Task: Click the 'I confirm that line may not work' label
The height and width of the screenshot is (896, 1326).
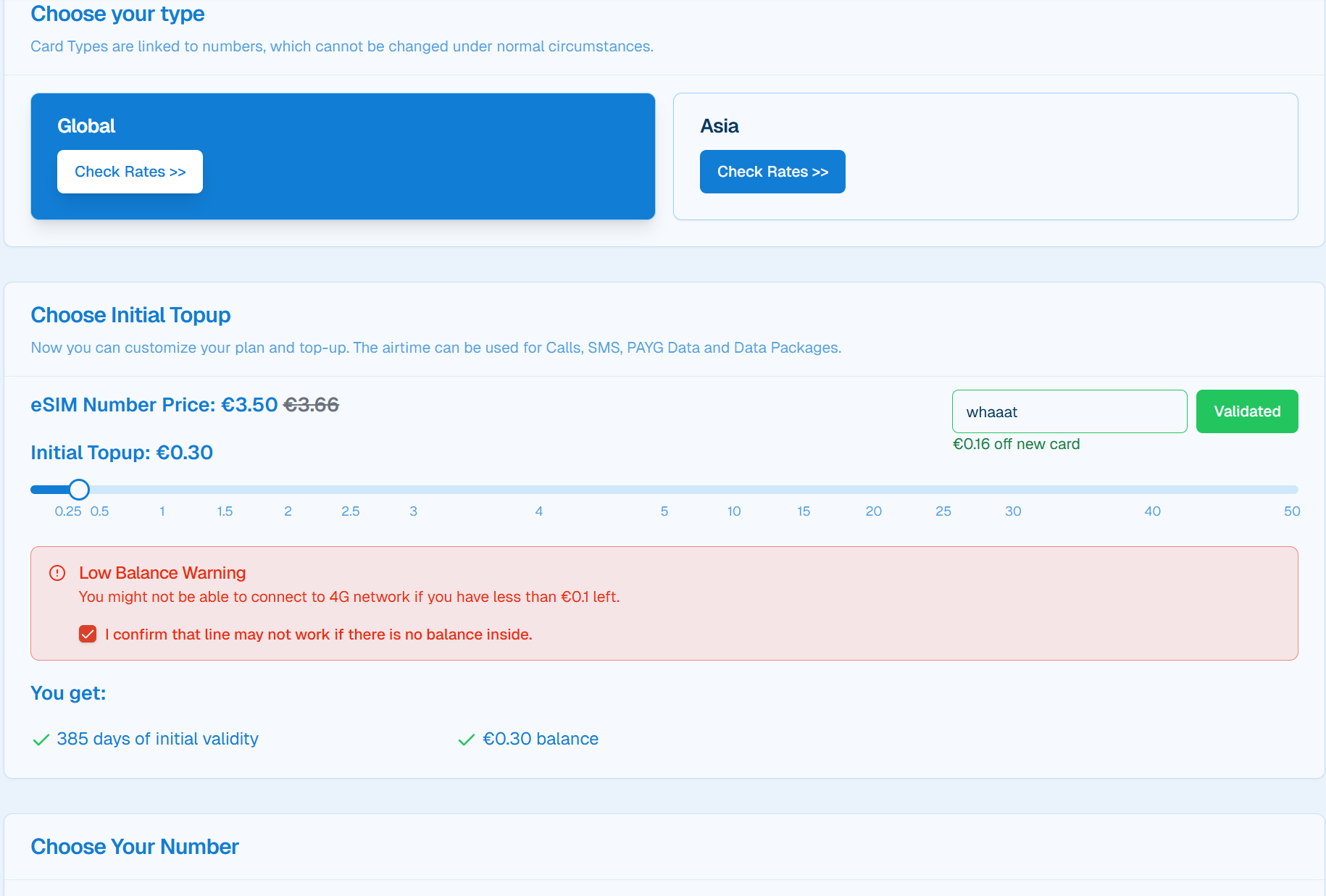Action: pyautogui.click(x=319, y=635)
